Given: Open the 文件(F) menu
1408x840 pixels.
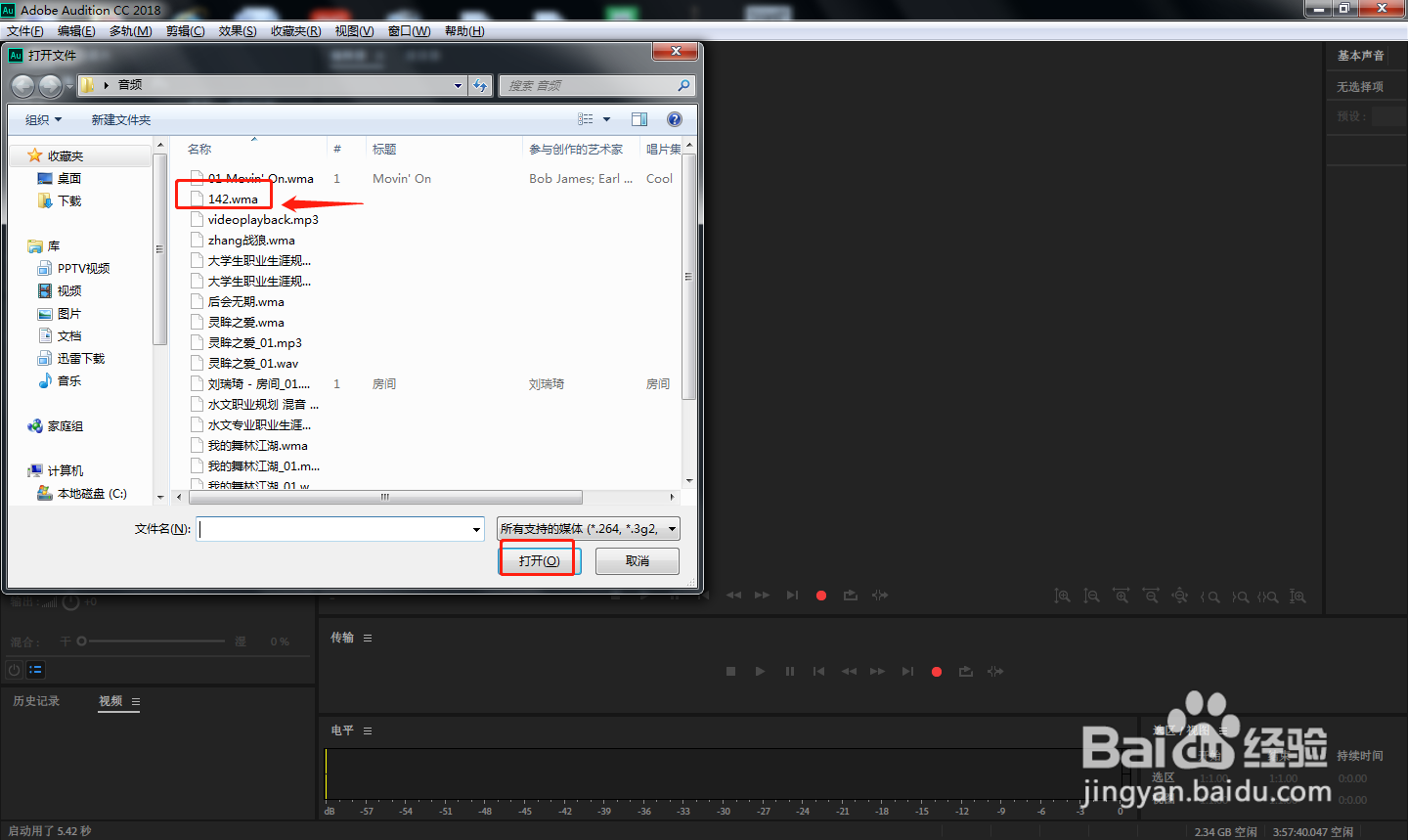Looking at the screenshot, I should (x=24, y=31).
